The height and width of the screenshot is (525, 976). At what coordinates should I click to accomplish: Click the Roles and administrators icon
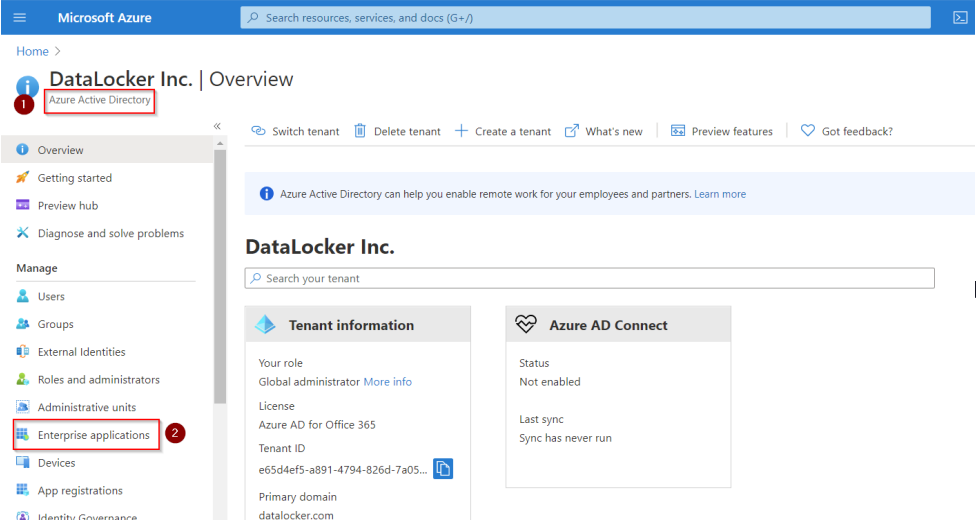click(x=22, y=379)
